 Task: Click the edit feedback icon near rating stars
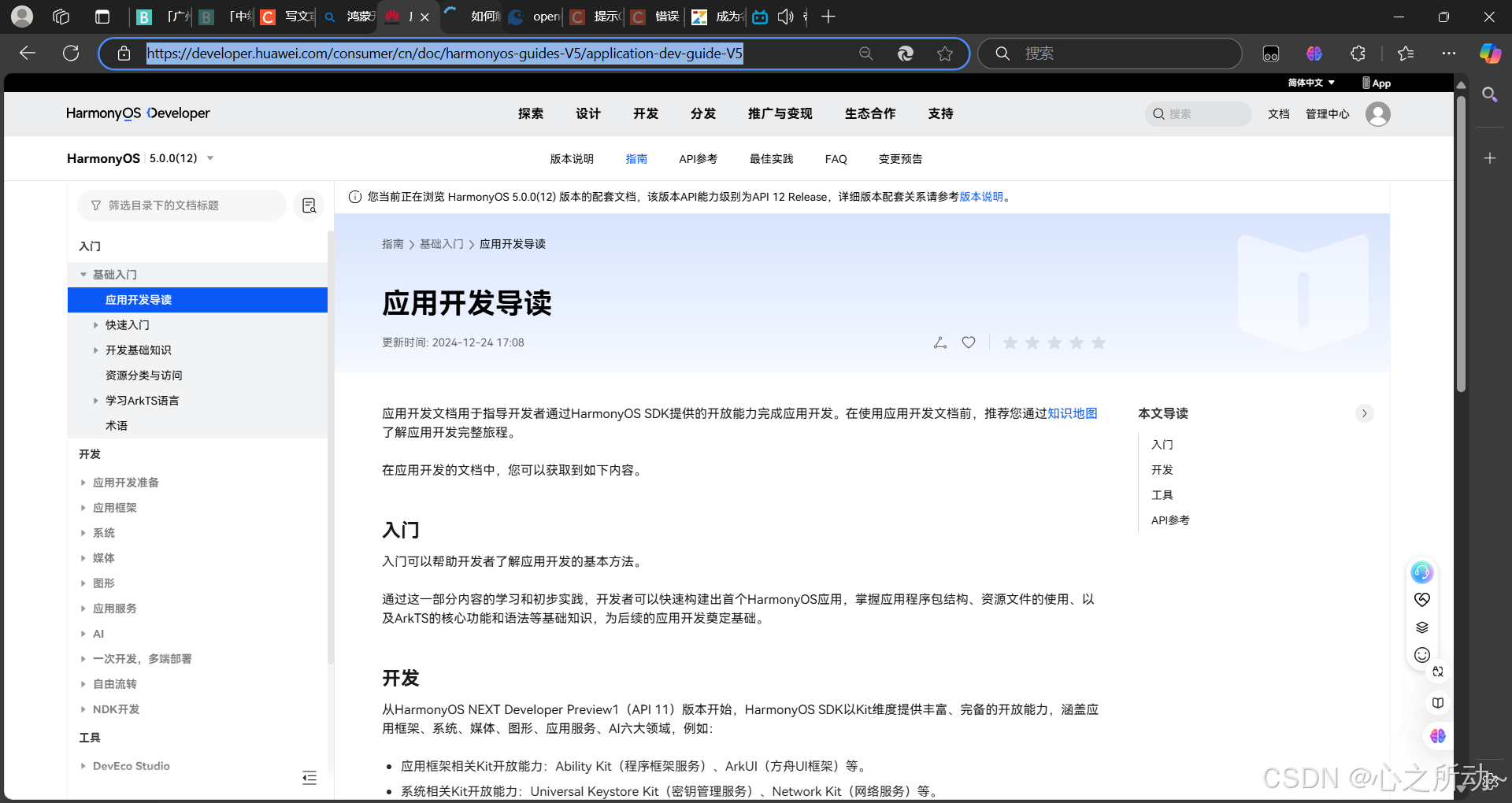pyautogui.click(x=940, y=342)
